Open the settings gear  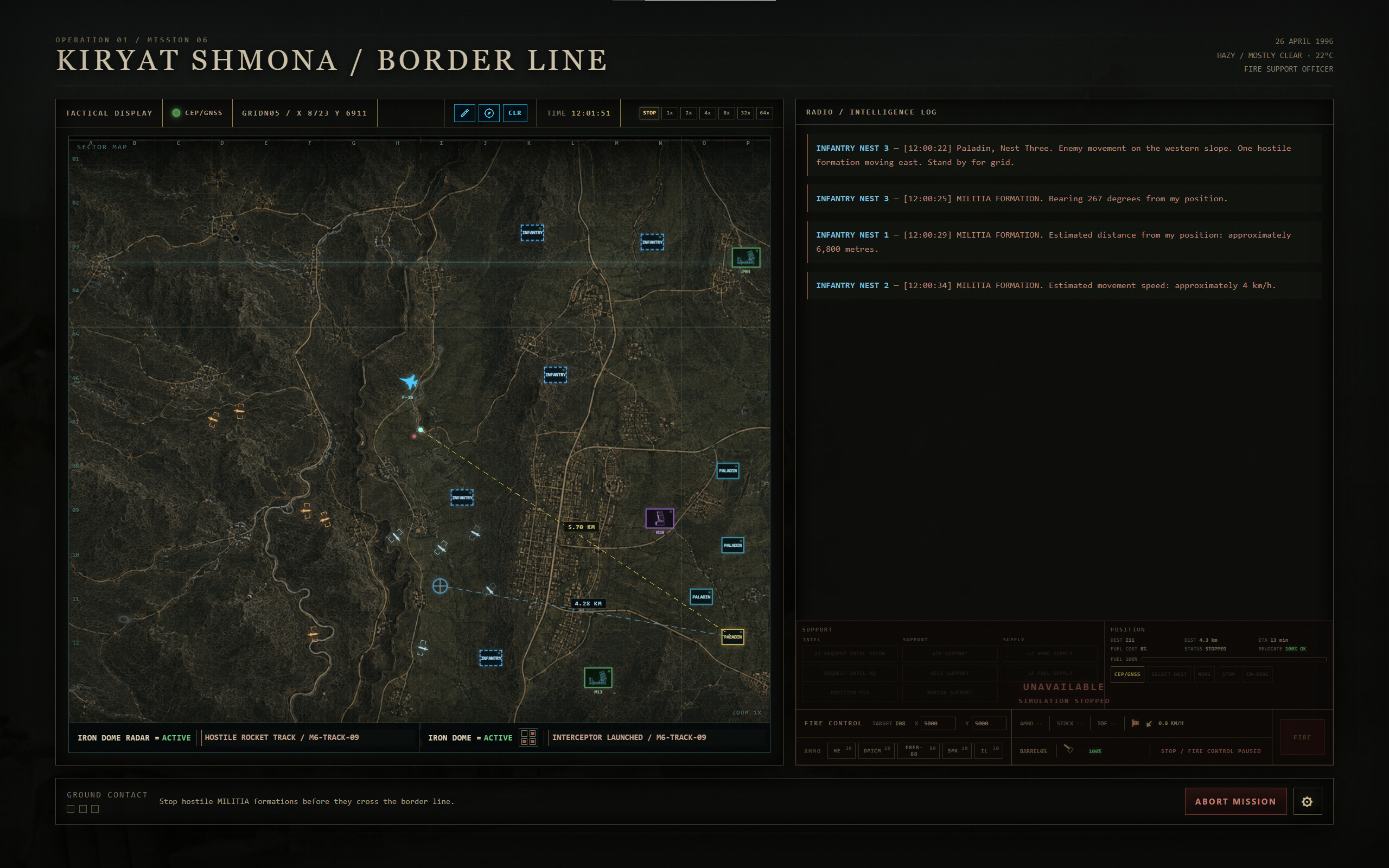point(1307,801)
